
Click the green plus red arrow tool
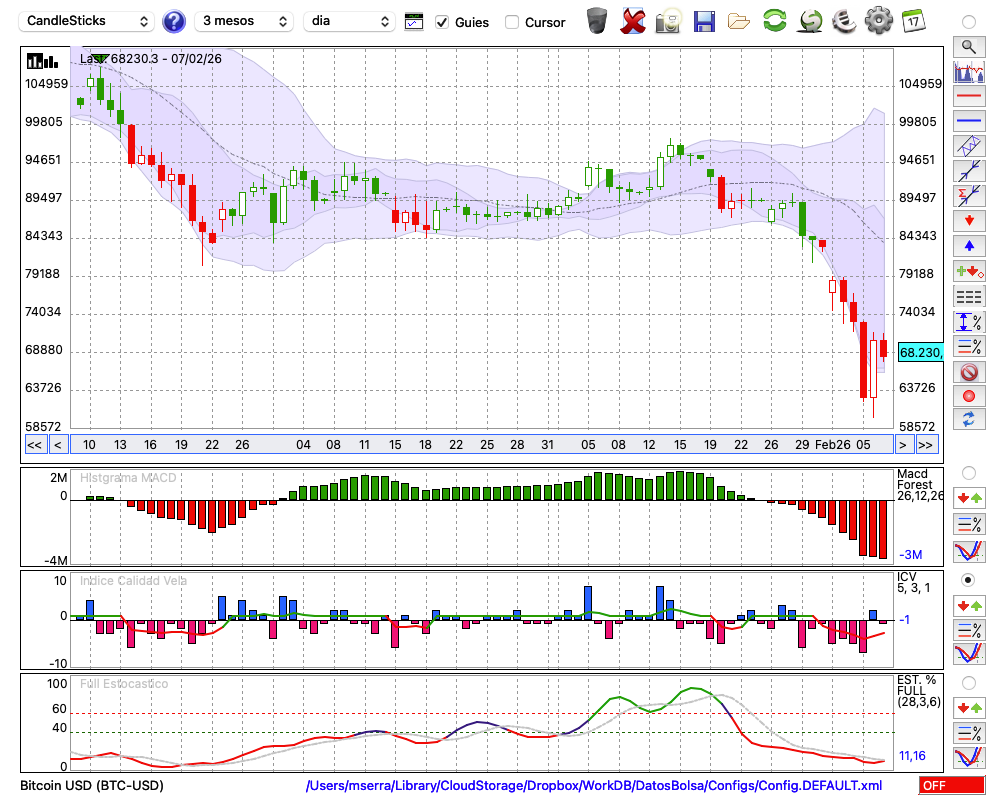point(969,271)
